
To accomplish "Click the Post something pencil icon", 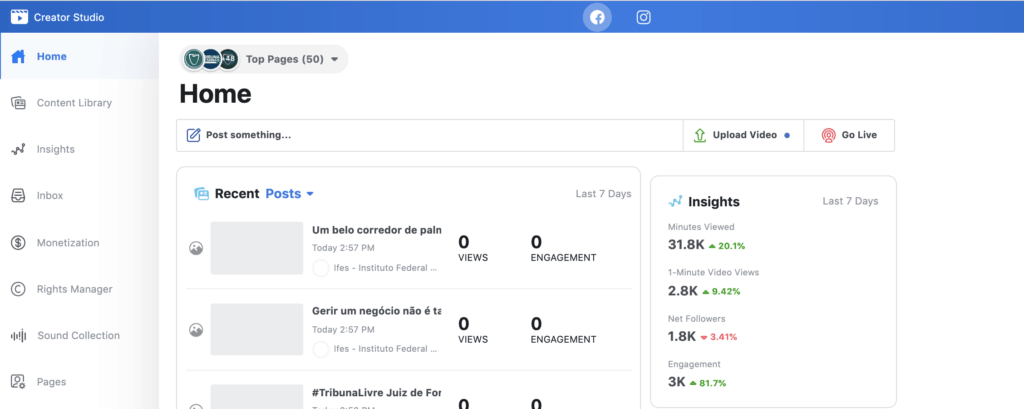I will tap(193, 135).
